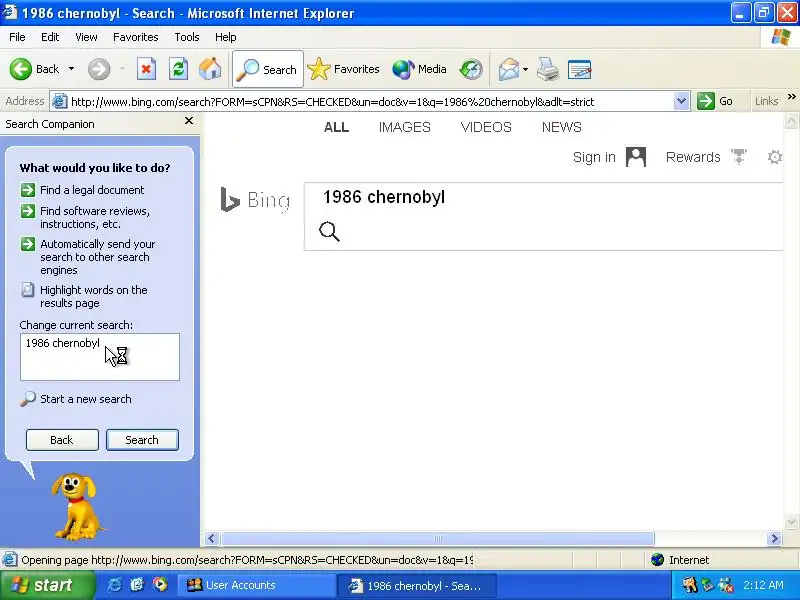Open the View menu
Screen dimensions: 800x600
click(86, 37)
